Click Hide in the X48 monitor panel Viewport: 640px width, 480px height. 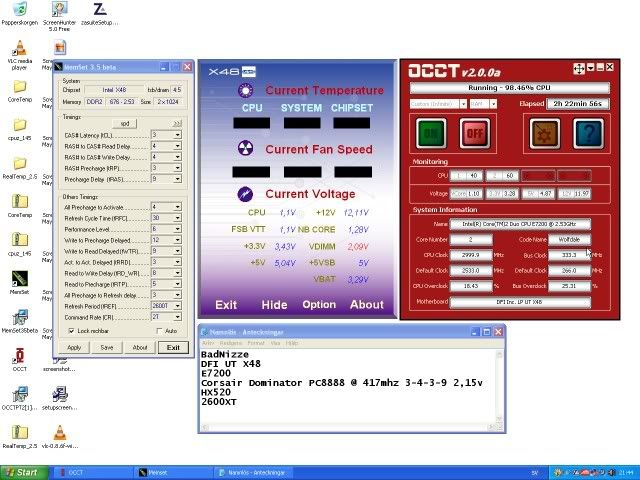[274, 305]
